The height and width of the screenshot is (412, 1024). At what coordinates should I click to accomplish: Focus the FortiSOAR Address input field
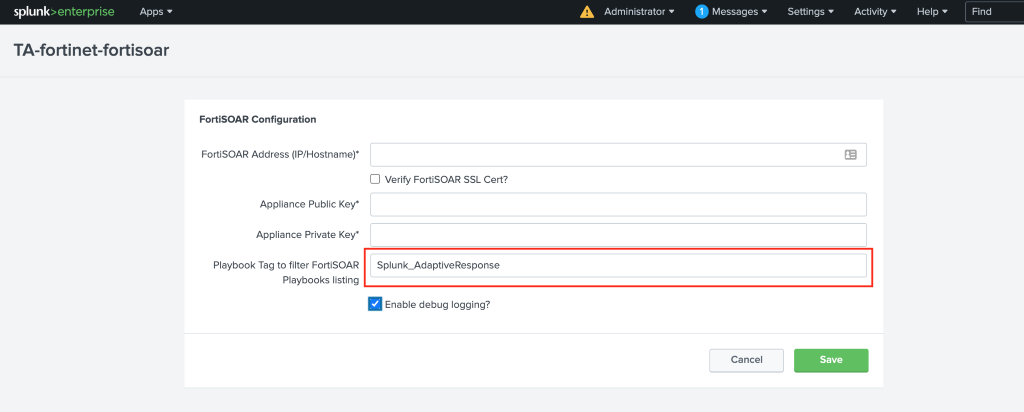click(618, 155)
